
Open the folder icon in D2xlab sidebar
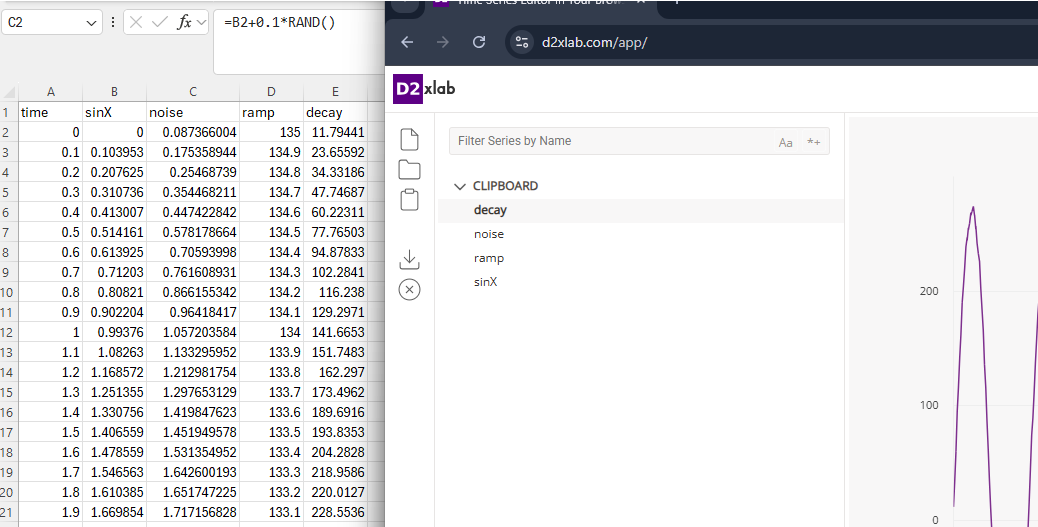409,170
